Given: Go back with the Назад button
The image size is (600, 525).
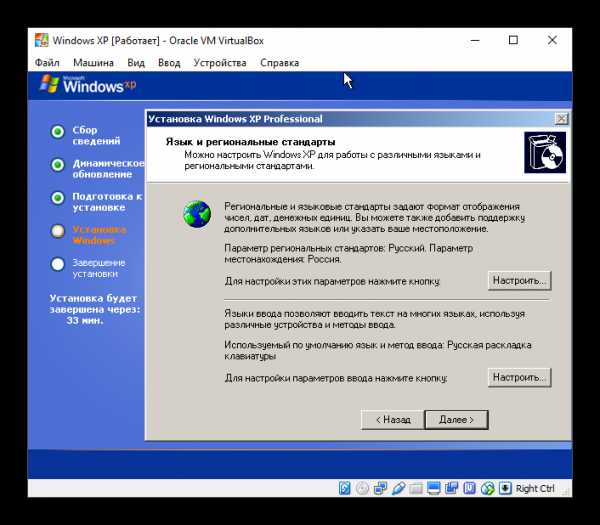Looking at the screenshot, I should click(393, 419).
